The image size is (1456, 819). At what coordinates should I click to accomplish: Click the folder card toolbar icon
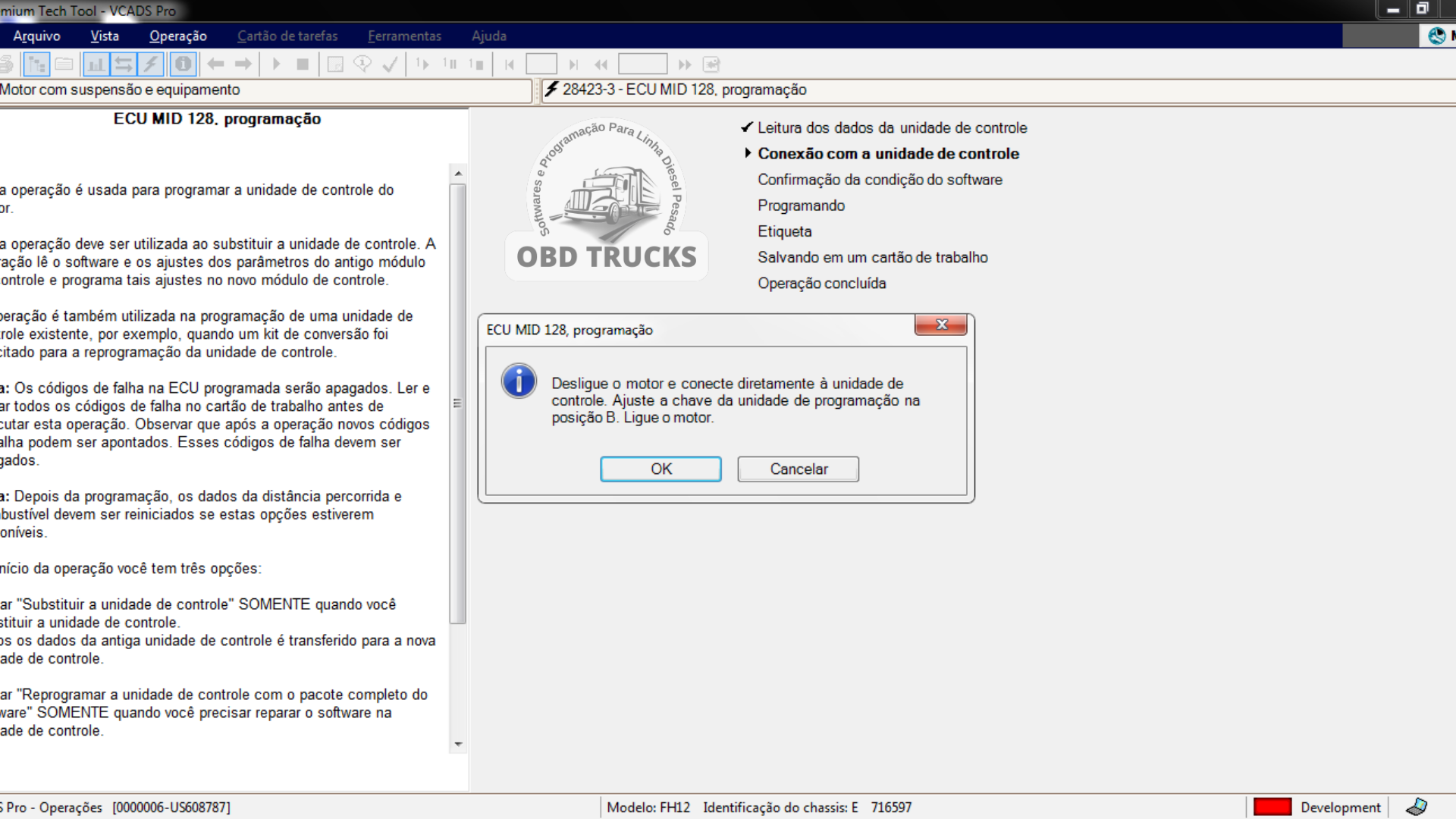[x=64, y=64]
